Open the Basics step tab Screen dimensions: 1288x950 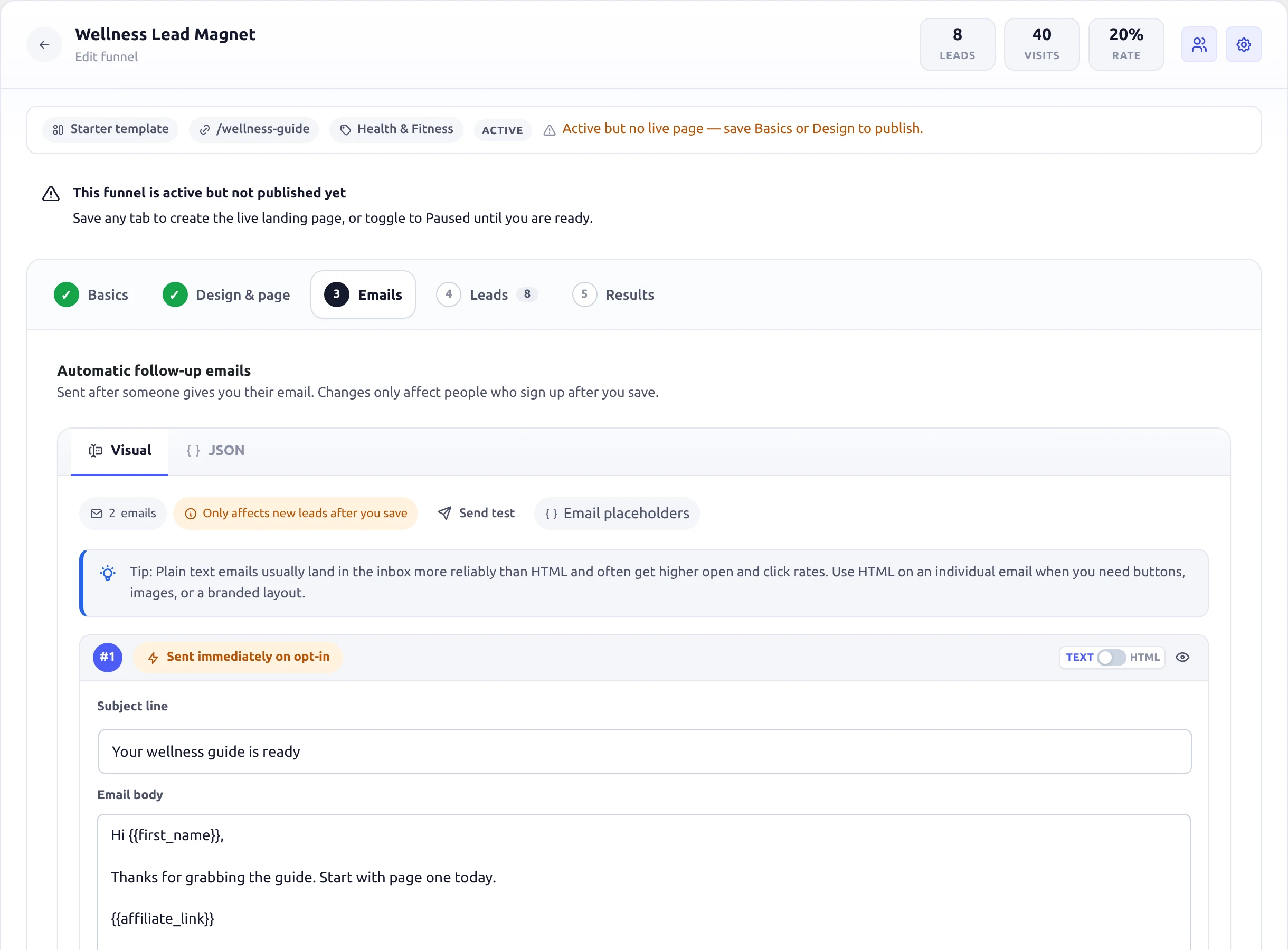click(91, 294)
